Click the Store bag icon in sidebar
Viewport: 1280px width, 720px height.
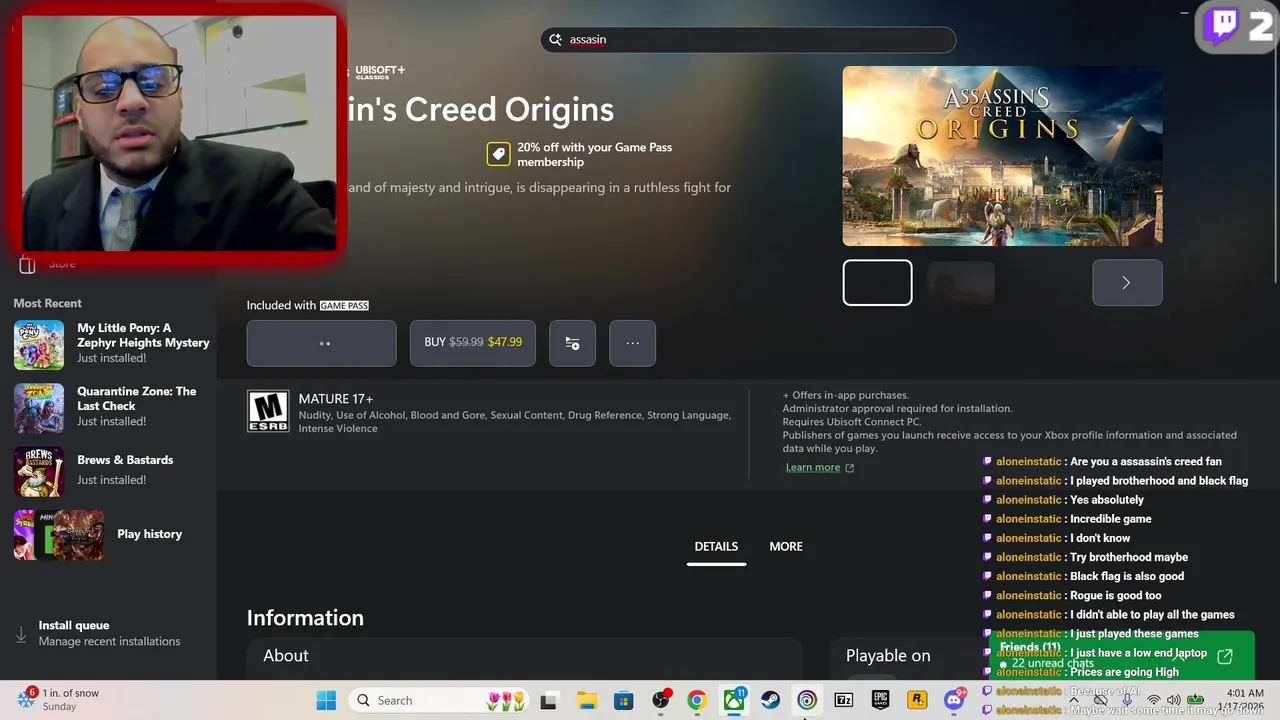point(28,264)
